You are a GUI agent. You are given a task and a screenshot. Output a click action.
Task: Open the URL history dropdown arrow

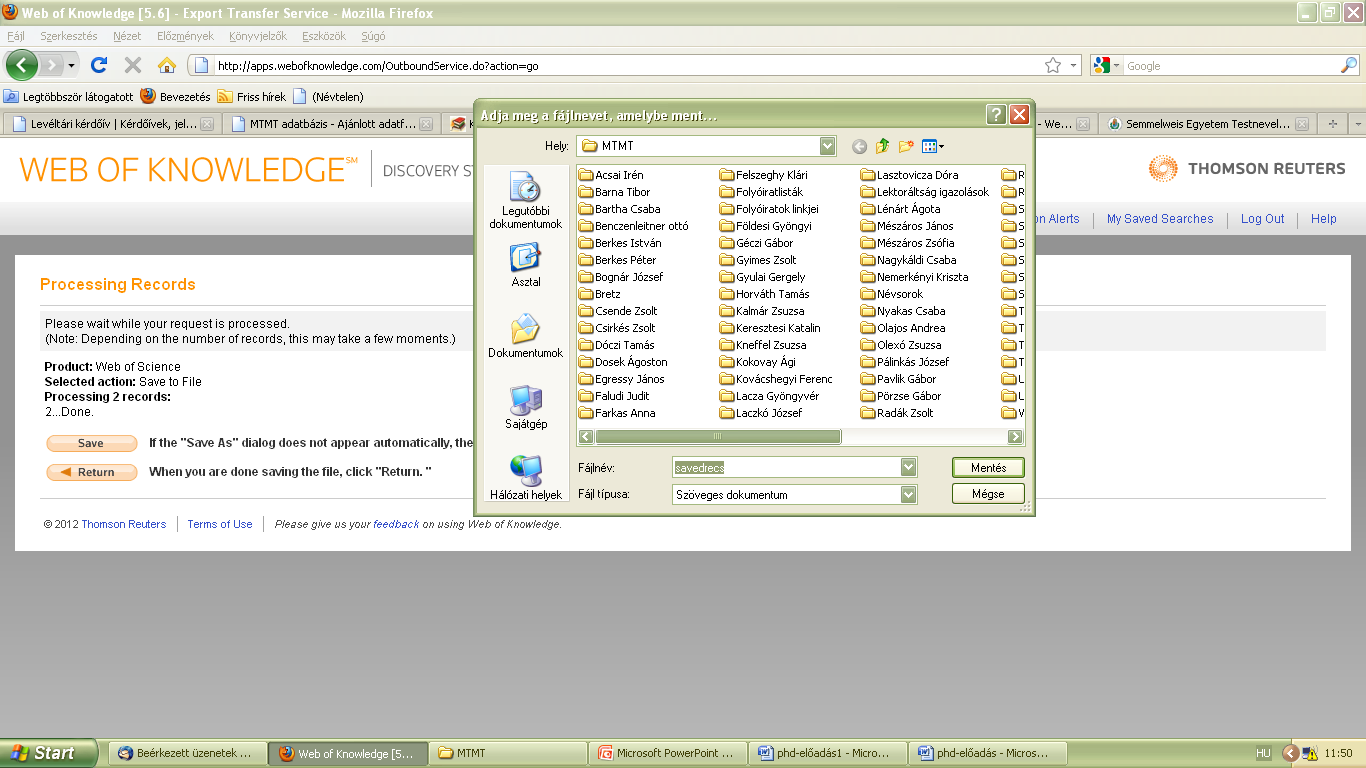(1074, 65)
